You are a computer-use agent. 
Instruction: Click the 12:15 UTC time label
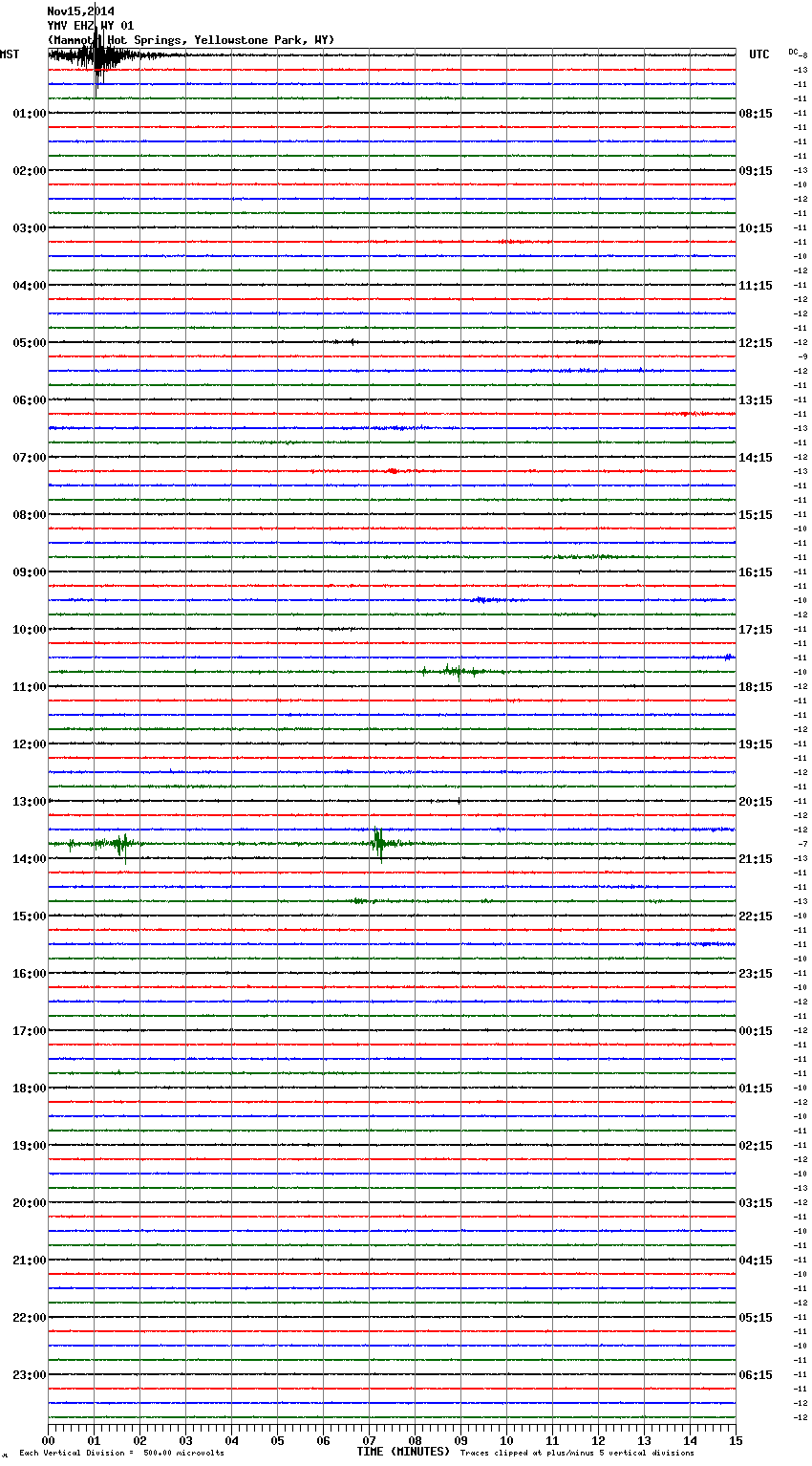pyautogui.click(x=756, y=343)
